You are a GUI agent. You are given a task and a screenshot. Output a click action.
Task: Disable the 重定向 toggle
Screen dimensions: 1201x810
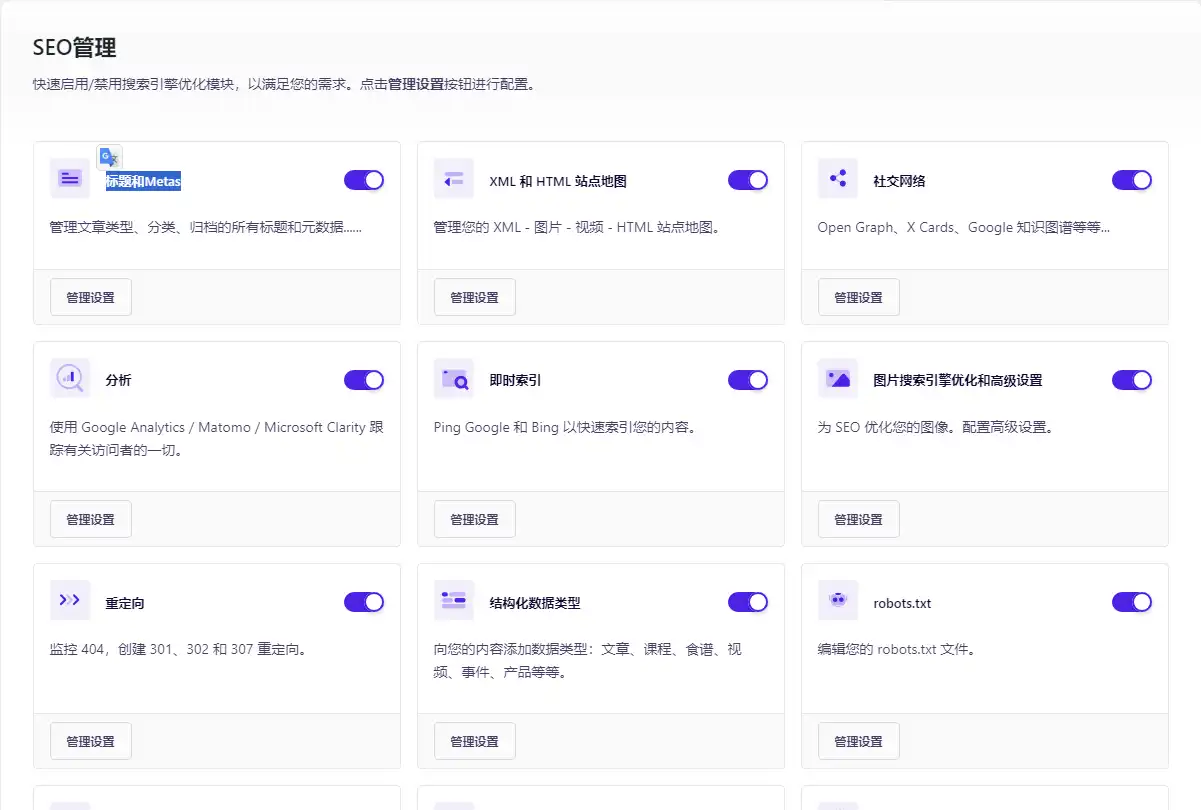point(363,601)
